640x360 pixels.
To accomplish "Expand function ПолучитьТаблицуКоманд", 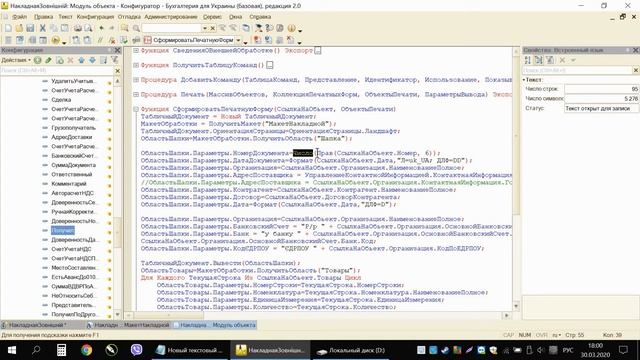I will pyautogui.click(x=136, y=65).
